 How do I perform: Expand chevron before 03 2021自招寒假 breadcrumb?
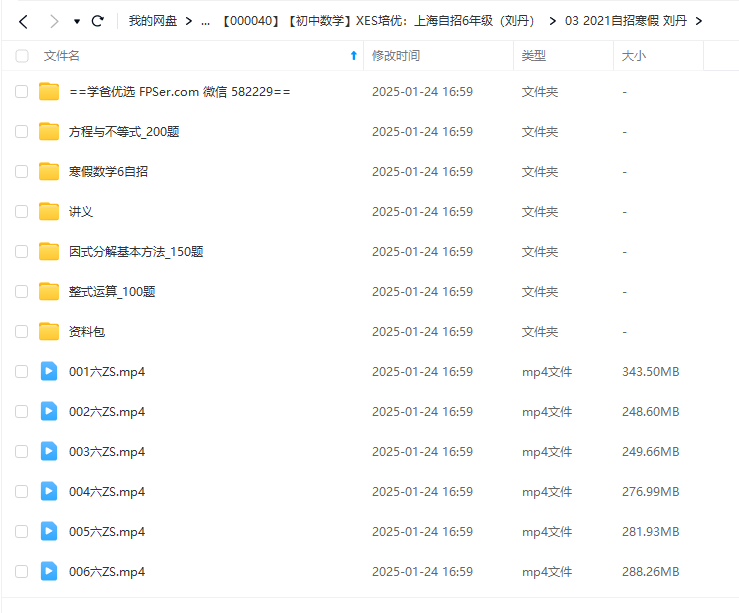click(x=552, y=21)
